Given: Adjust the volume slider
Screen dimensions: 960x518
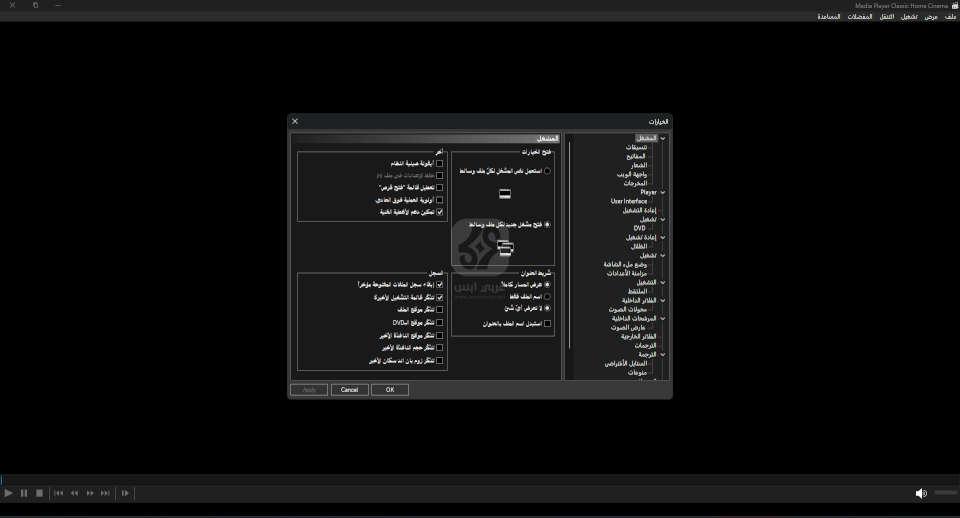Looking at the screenshot, I should (946, 493).
